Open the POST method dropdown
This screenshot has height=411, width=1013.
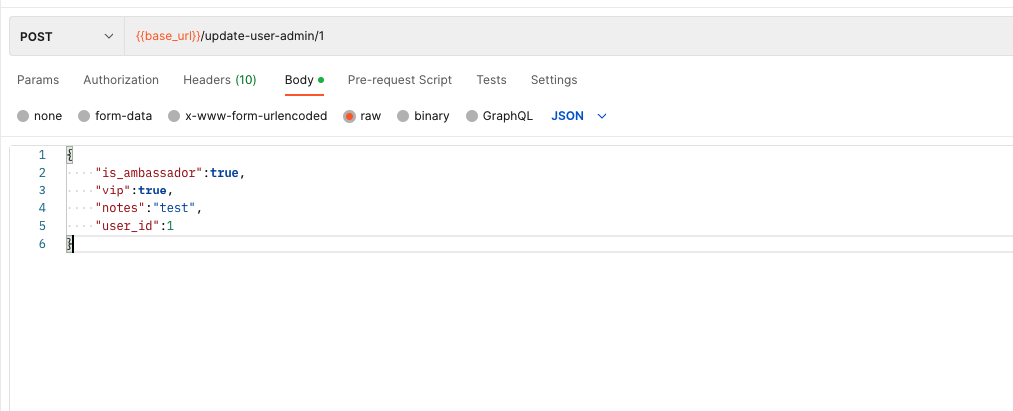click(66, 36)
